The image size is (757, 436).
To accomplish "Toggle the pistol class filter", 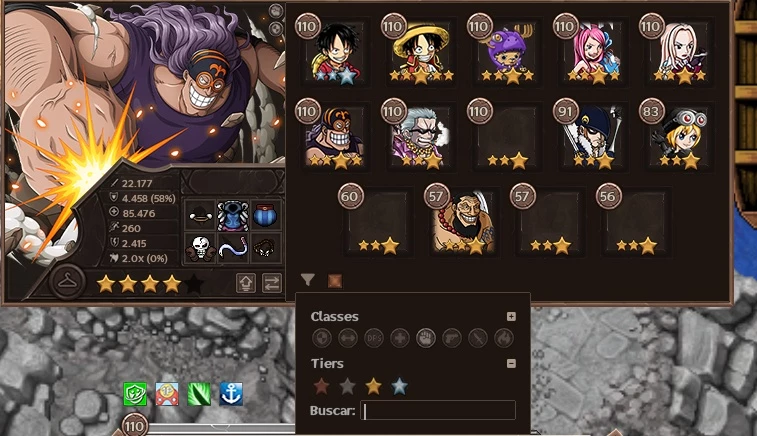I will (x=452, y=338).
